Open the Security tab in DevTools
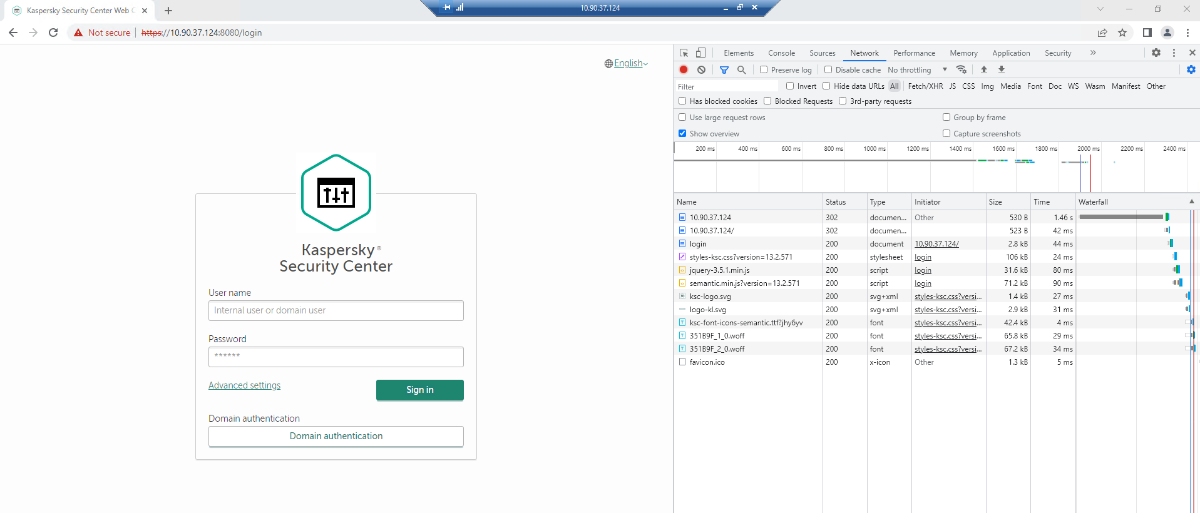The image size is (1200, 513). click(1058, 53)
